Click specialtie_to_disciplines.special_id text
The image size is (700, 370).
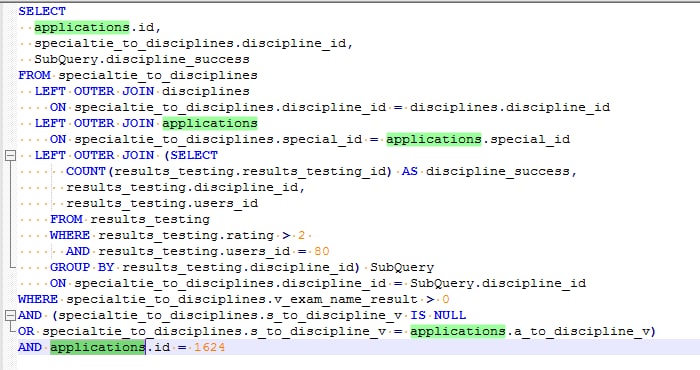point(218,139)
